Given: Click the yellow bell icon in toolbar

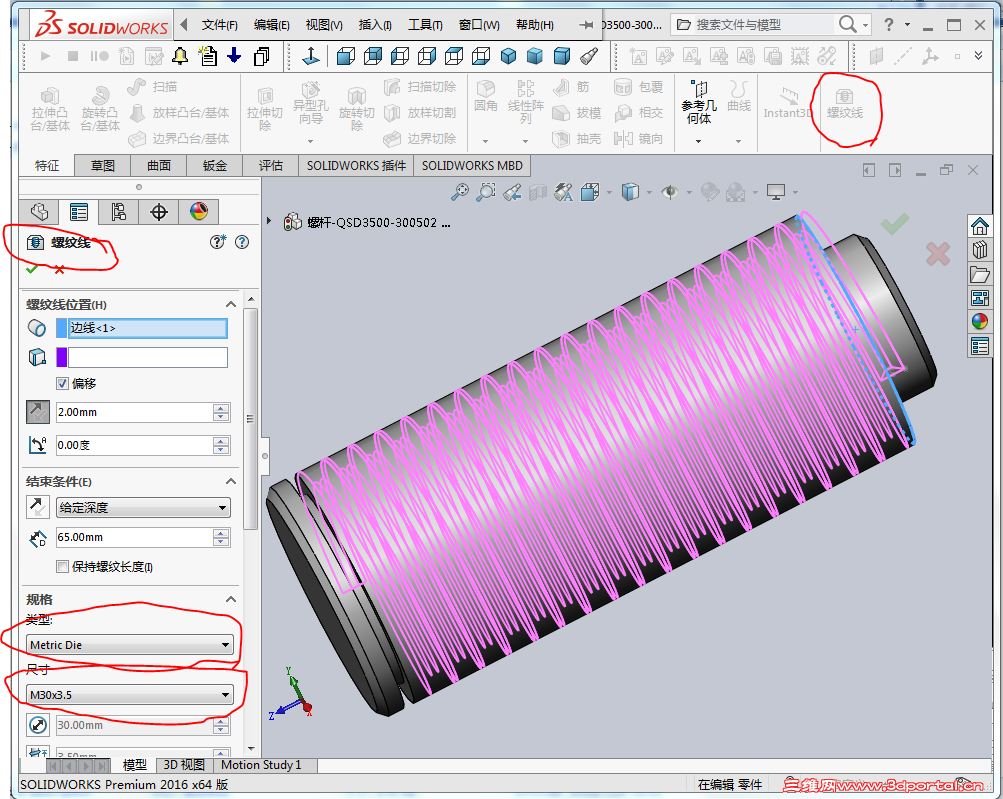Looking at the screenshot, I should pos(180,56).
